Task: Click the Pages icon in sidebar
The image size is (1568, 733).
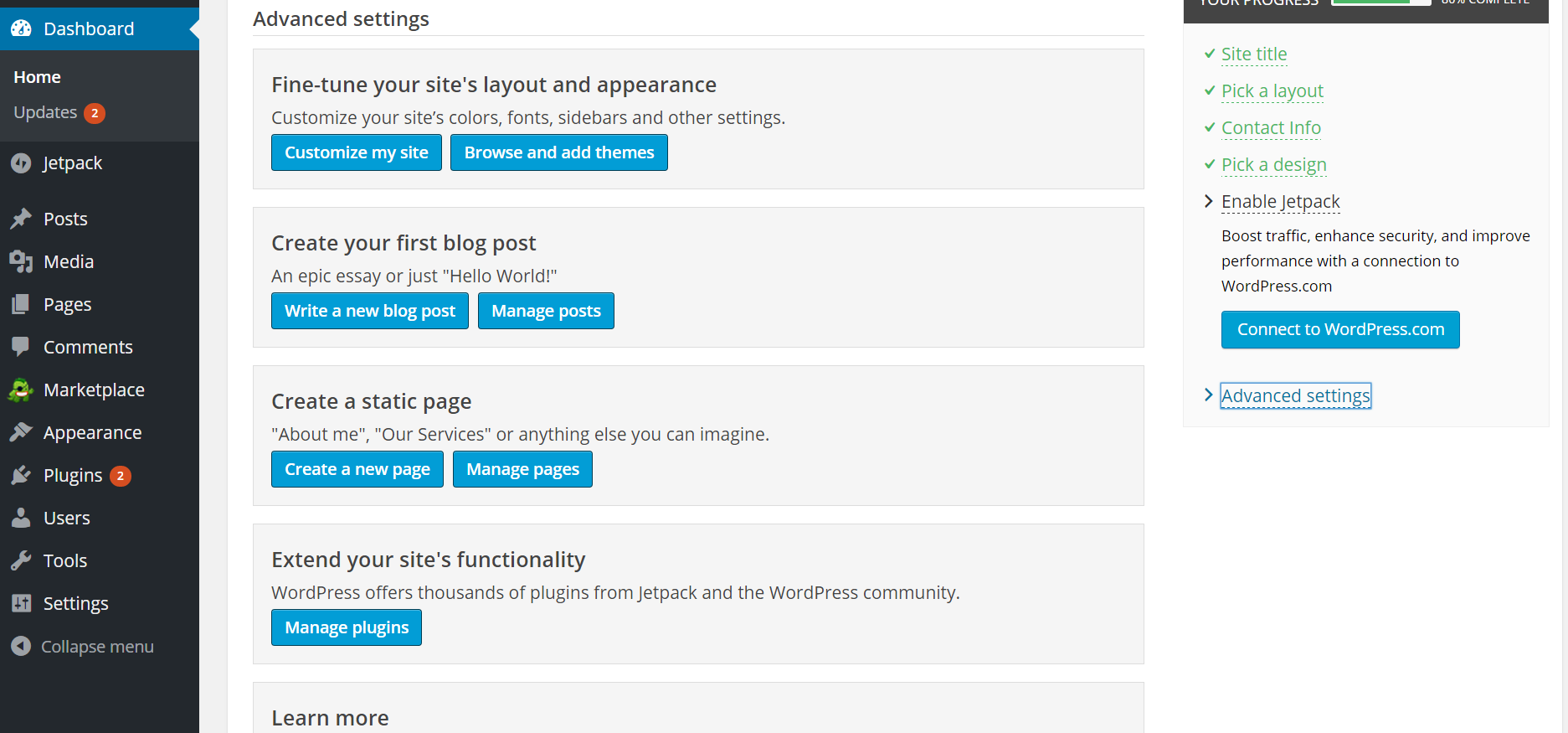Action: [x=21, y=304]
